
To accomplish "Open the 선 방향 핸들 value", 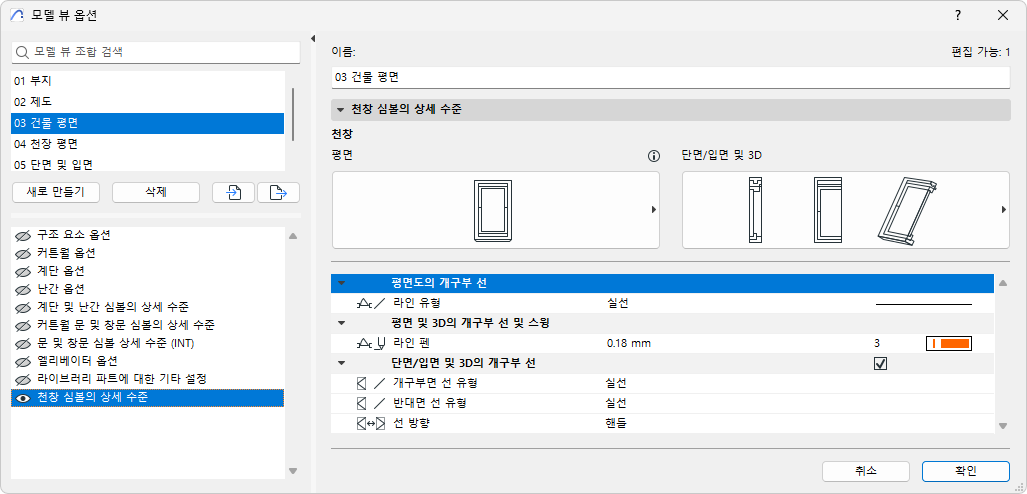I will pyautogui.click(x=617, y=423).
